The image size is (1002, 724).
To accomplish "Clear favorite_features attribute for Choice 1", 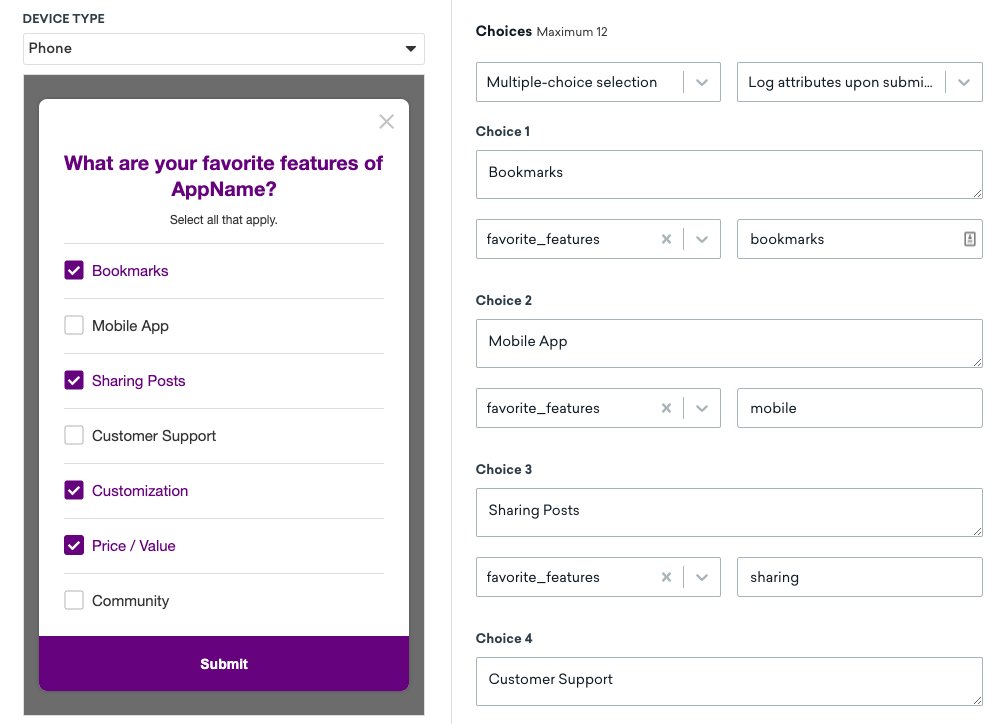I will tap(666, 240).
